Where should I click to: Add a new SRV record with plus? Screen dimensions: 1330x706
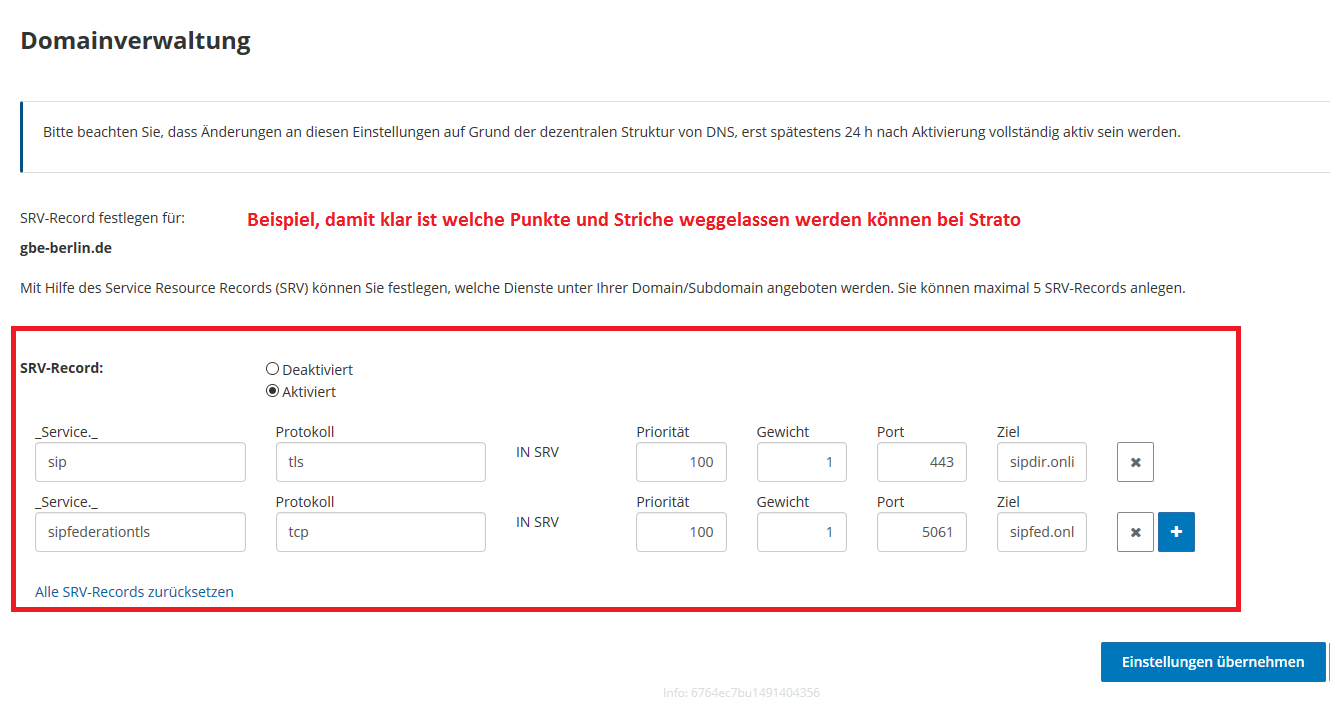[1176, 532]
